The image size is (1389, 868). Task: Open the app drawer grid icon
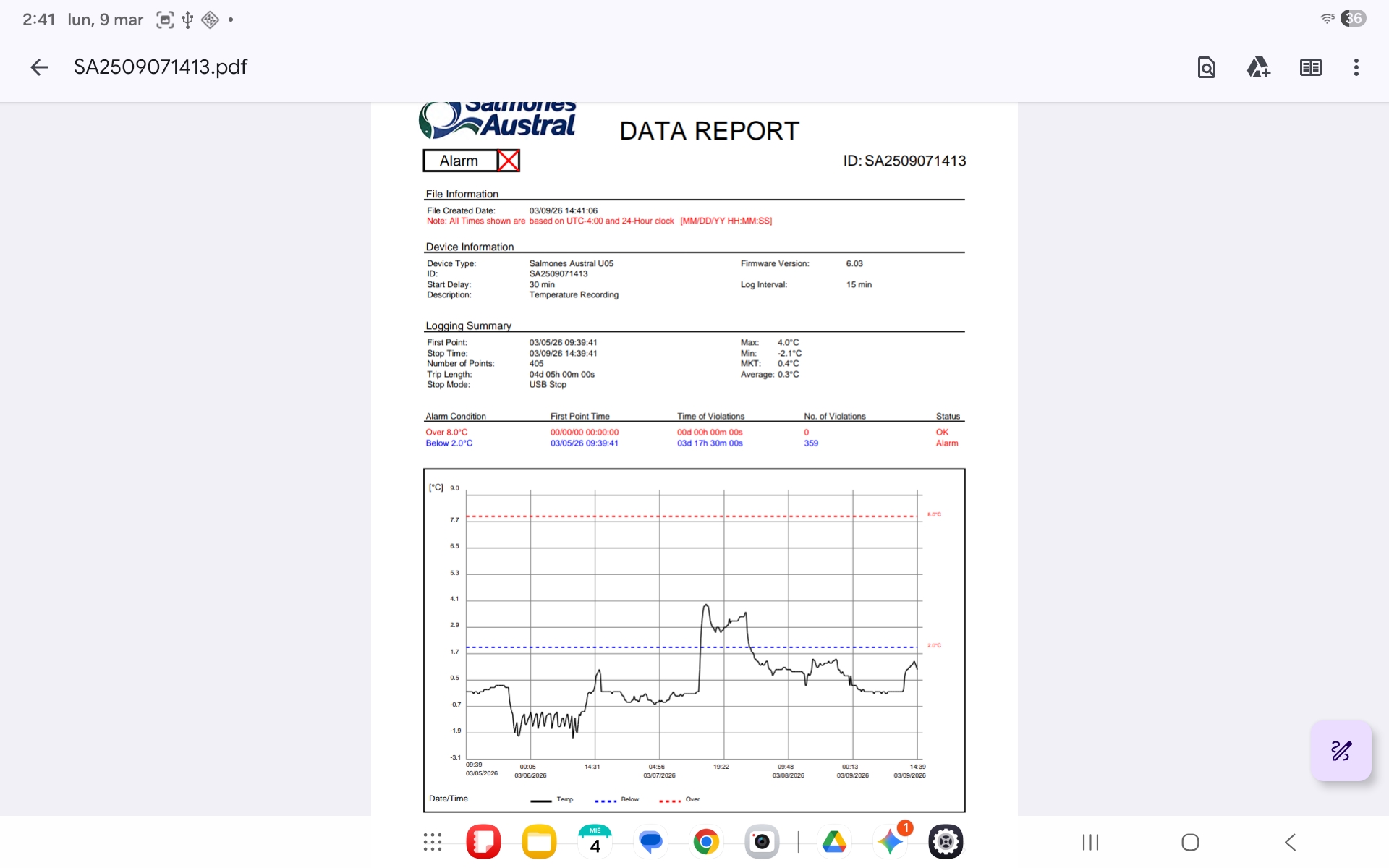pyautogui.click(x=433, y=842)
